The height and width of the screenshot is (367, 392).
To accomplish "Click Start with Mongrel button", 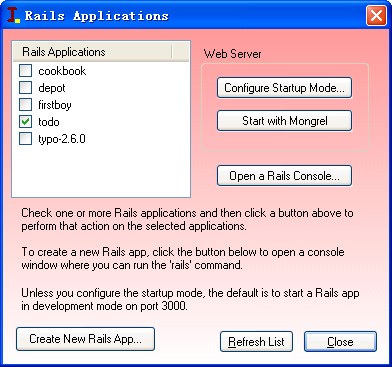I will click(x=284, y=121).
